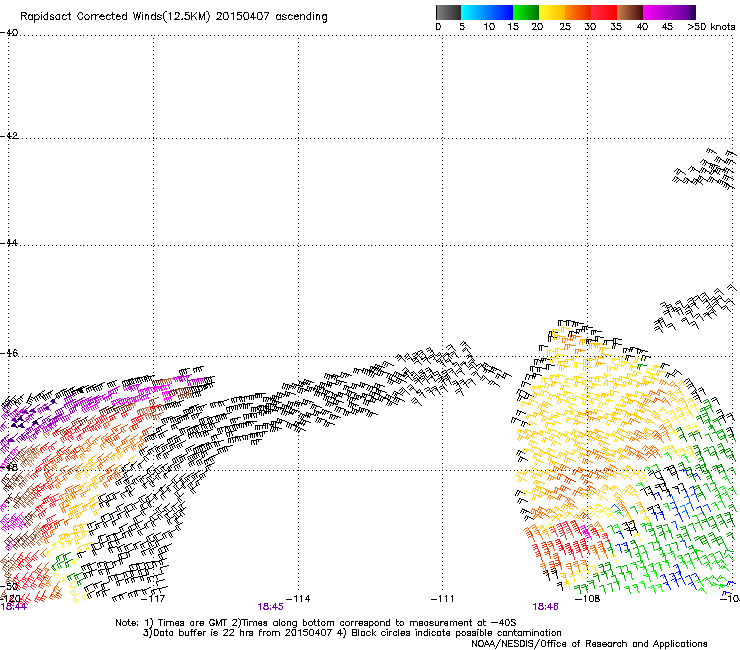Screen dimensions: 740x650
Task: Click the -40 latitude axis label
Action: (x=9, y=33)
